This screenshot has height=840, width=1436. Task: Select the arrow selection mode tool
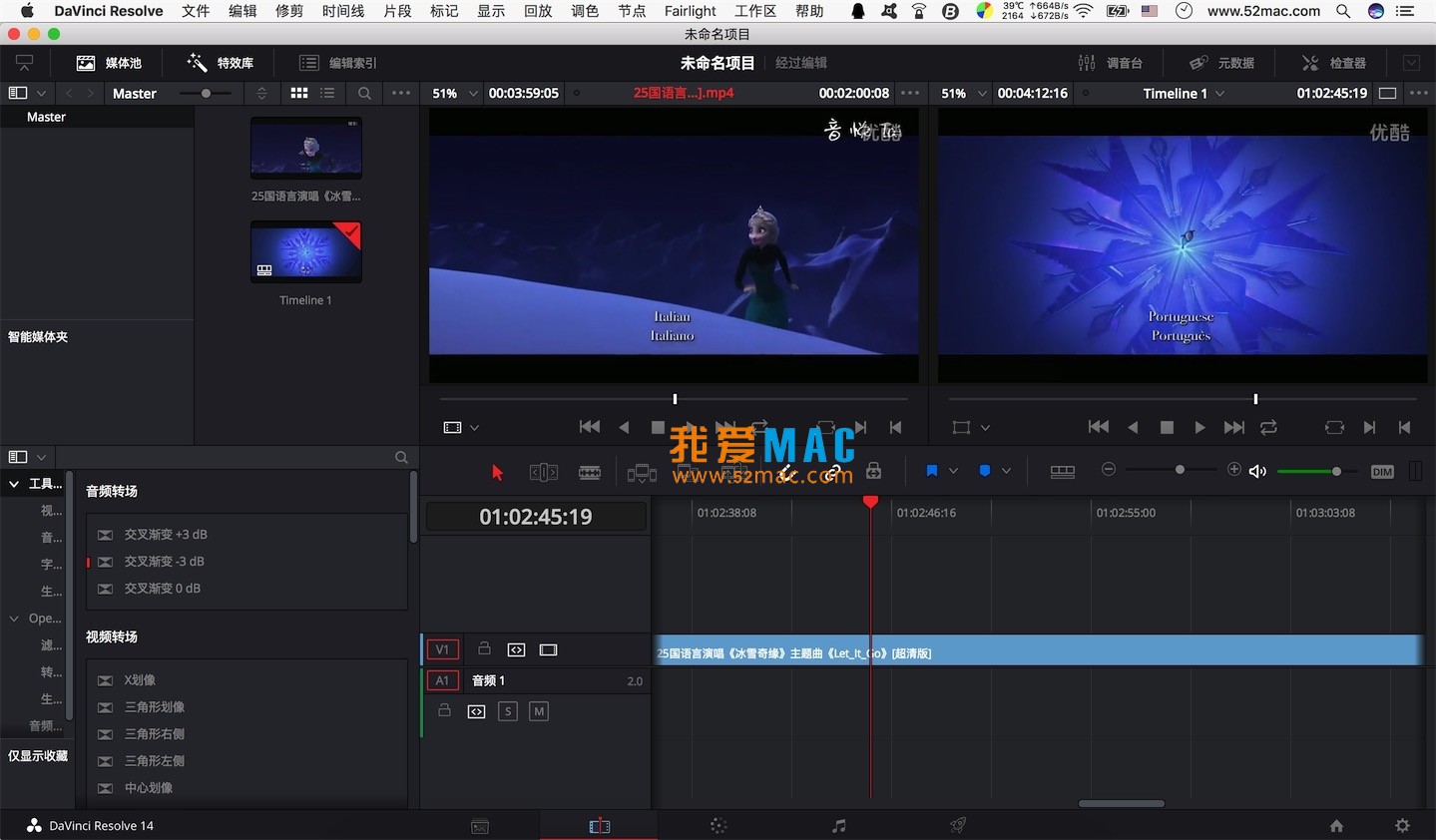pyautogui.click(x=497, y=472)
